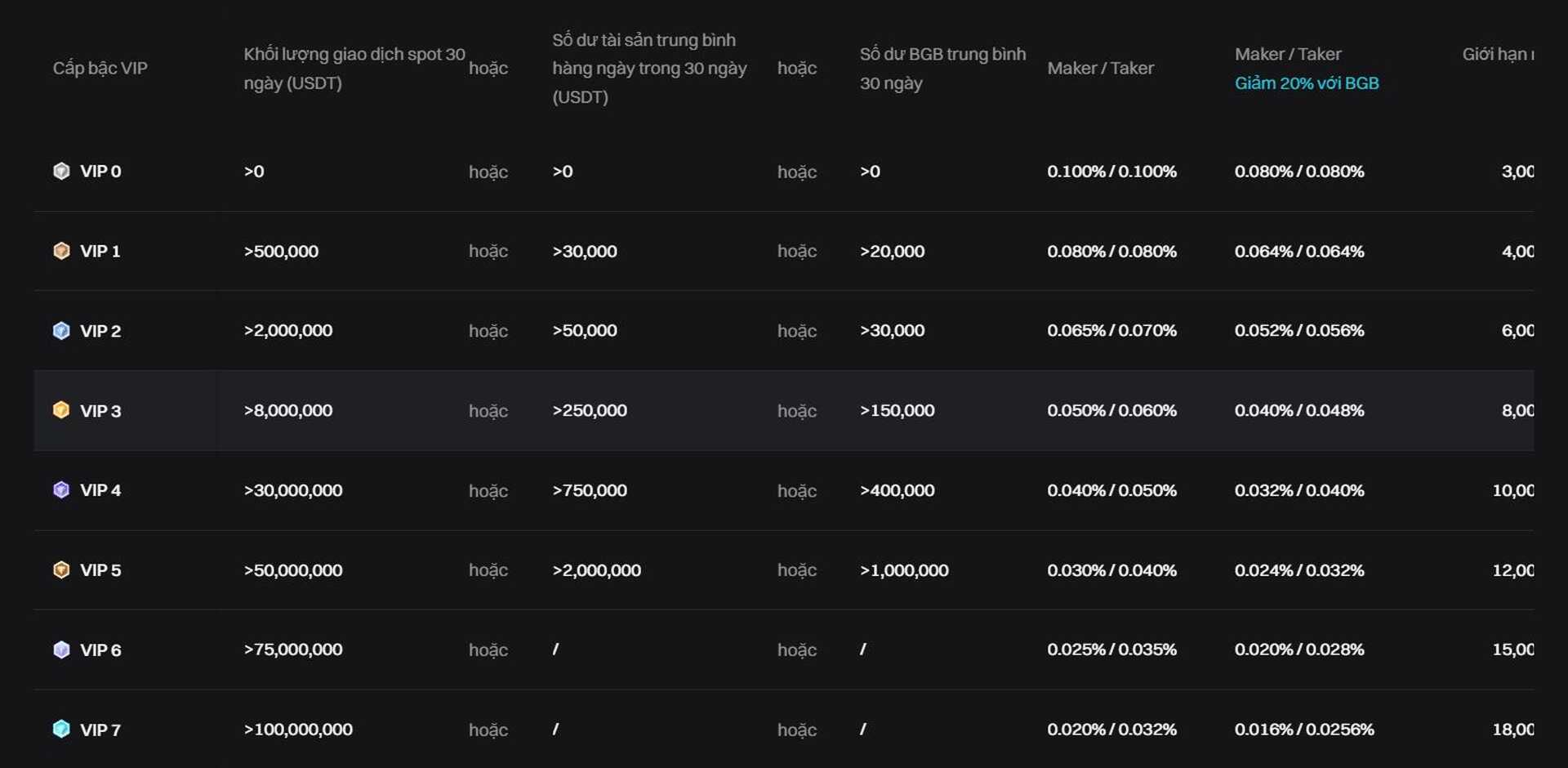
Task: Click the '>2,000,000' spot volume cell for VIP 2
Action: click(x=288, y=331)
